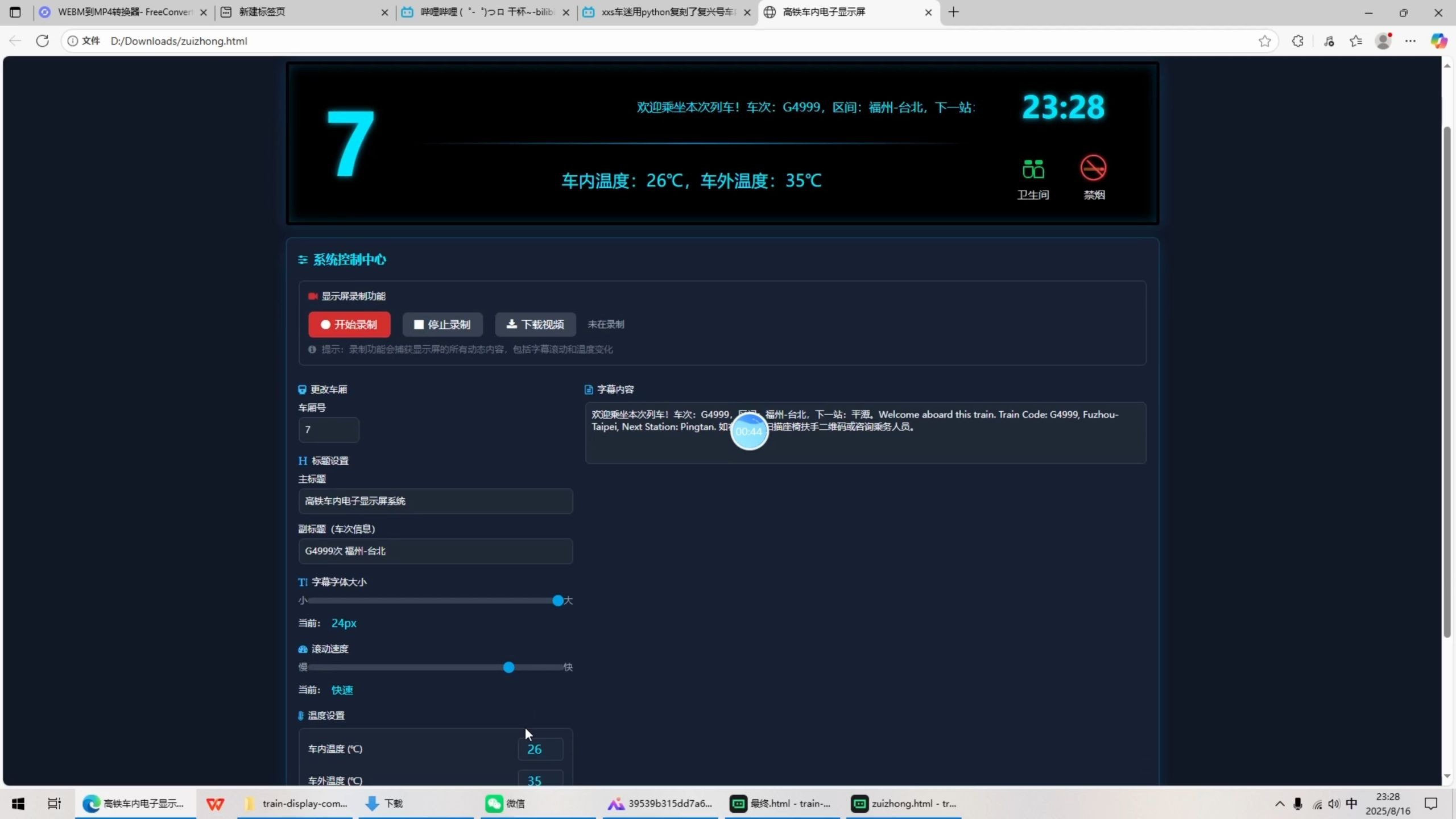Open the zuizhong.html editor taskbar item
Screen dimensions: 1456x819
tap(904, 803)
